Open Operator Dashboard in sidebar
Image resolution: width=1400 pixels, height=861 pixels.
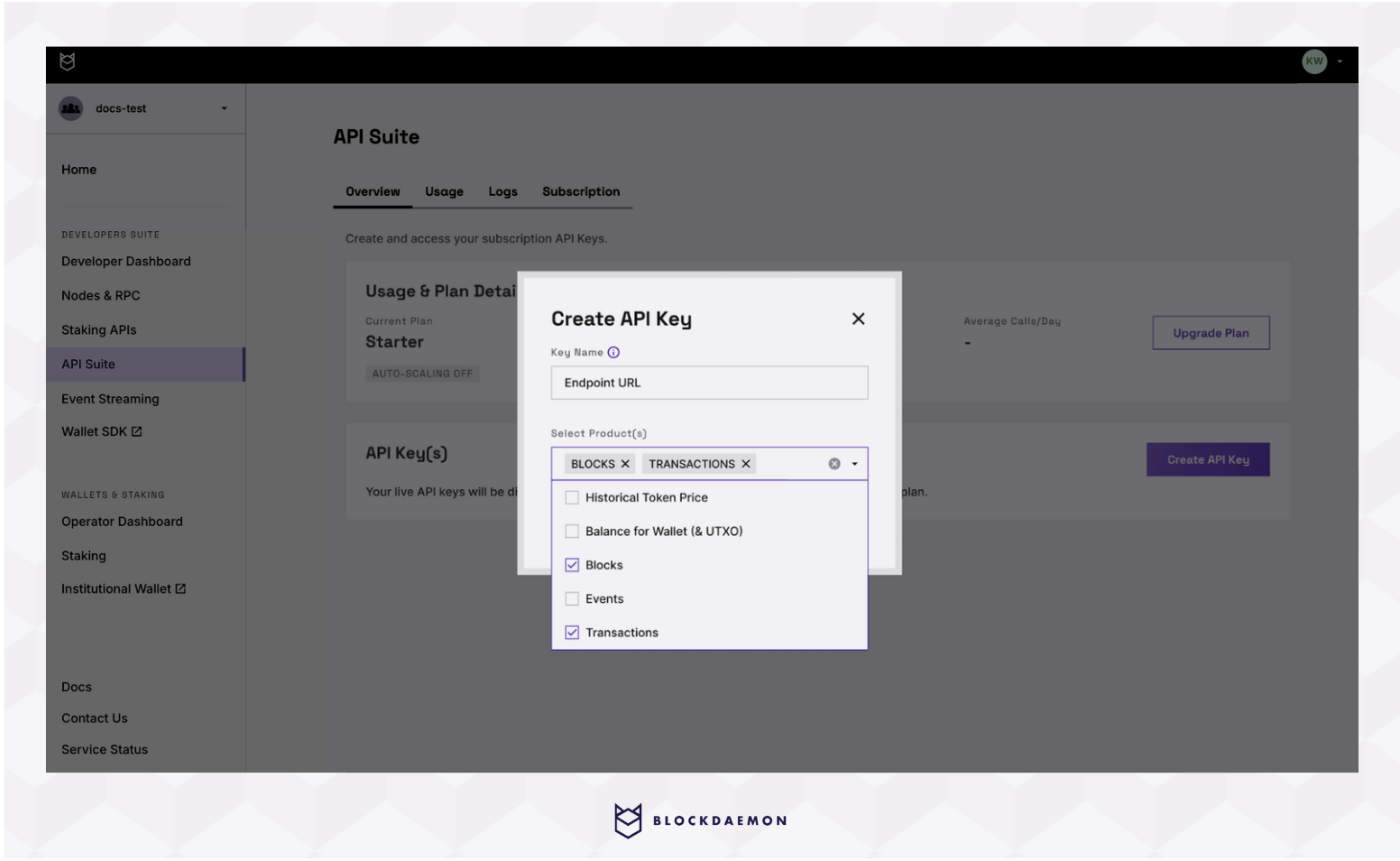click(122, 522)
